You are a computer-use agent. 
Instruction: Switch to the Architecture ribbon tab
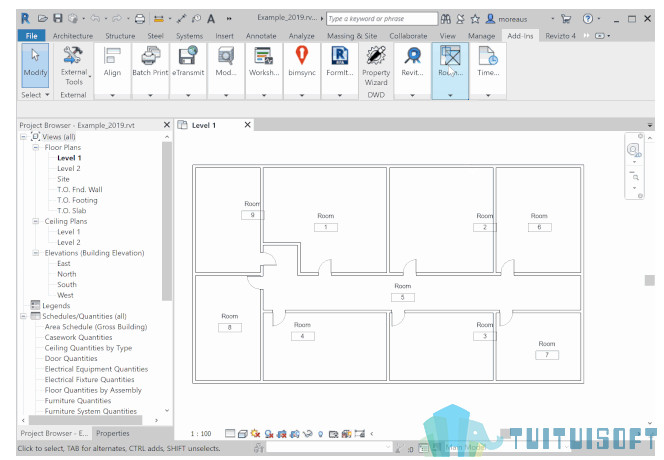coord(73,36)
